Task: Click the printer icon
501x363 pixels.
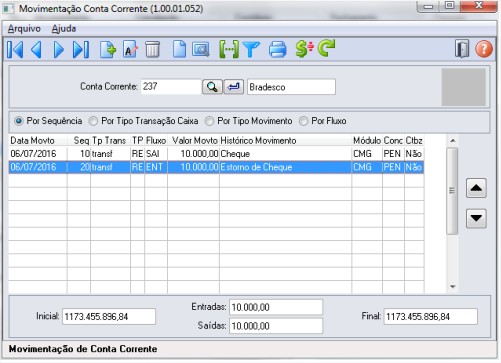Action: coord(277,50)
